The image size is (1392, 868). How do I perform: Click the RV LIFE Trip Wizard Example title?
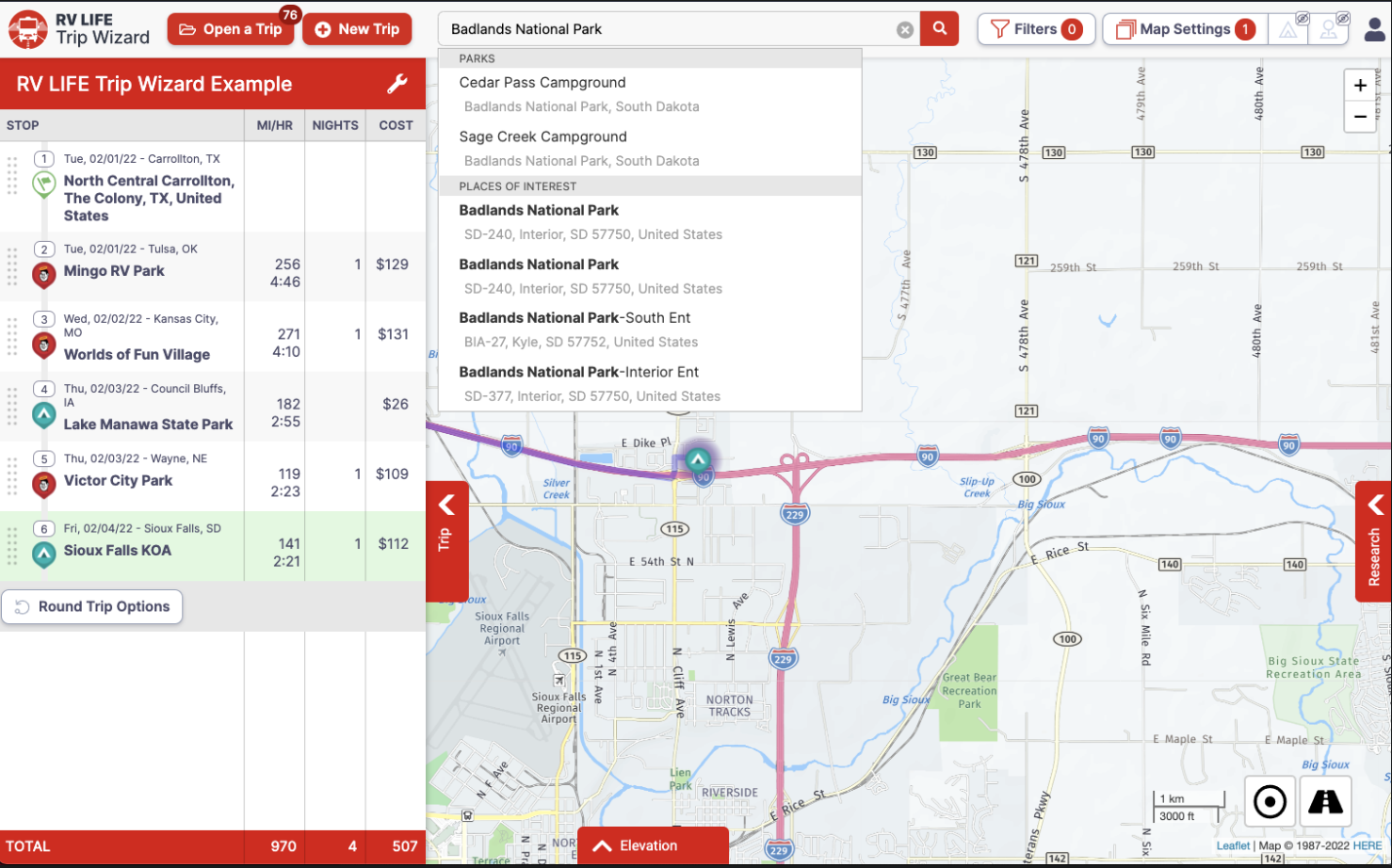[154, 84]
